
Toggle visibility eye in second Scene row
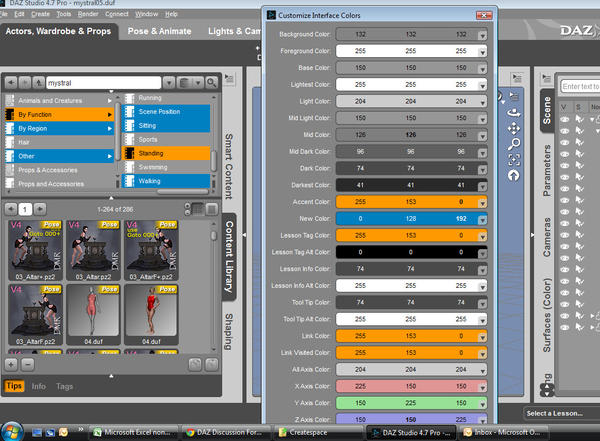(565, 131)
